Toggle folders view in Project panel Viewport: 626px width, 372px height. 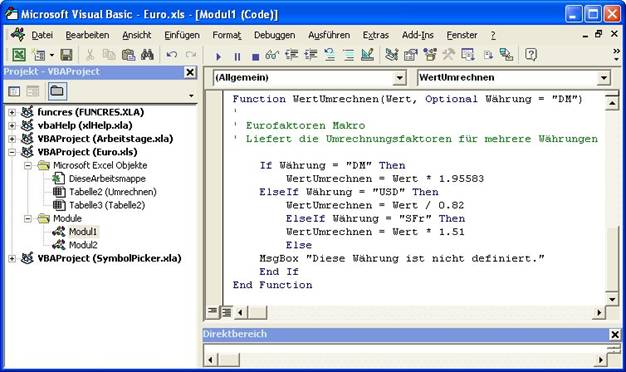[x=57, y=91]
